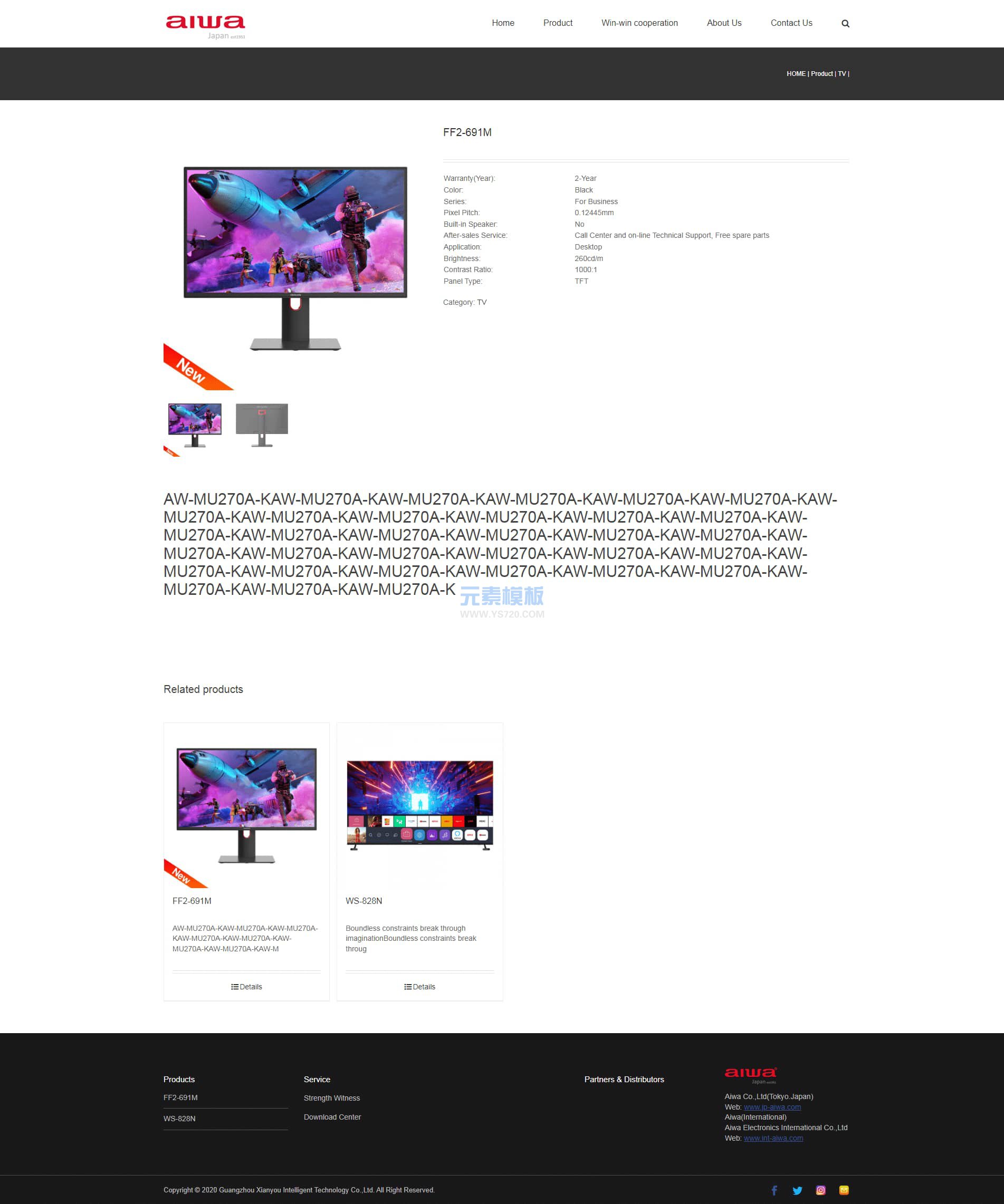
Task: Select the rear-view monitor thumbnail
Action: point(262,426)
